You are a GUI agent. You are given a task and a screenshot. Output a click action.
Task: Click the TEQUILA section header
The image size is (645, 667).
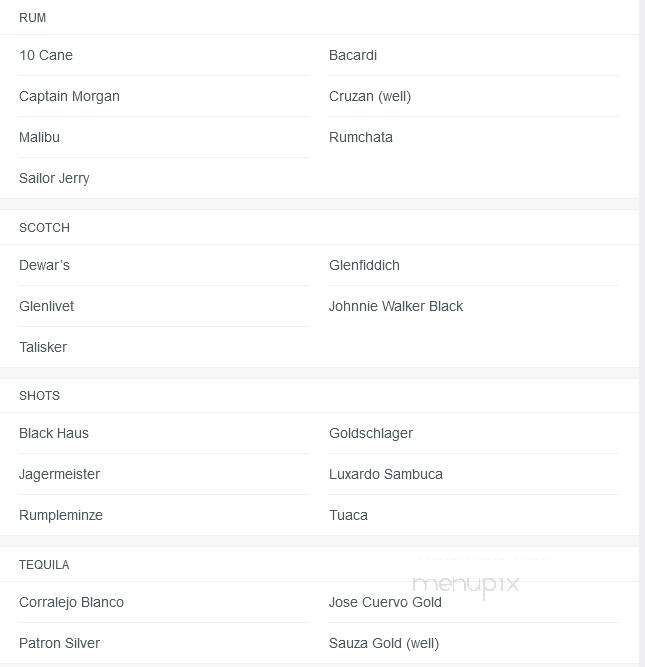[44, 565]
